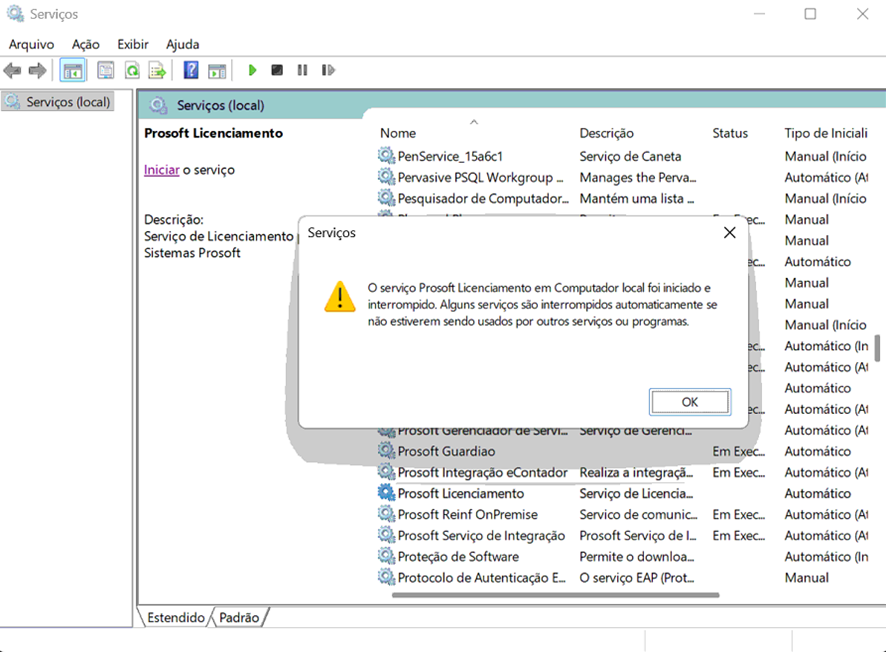
Task: Click the Iniciar link to start service
Action: [x=162, y=169]
